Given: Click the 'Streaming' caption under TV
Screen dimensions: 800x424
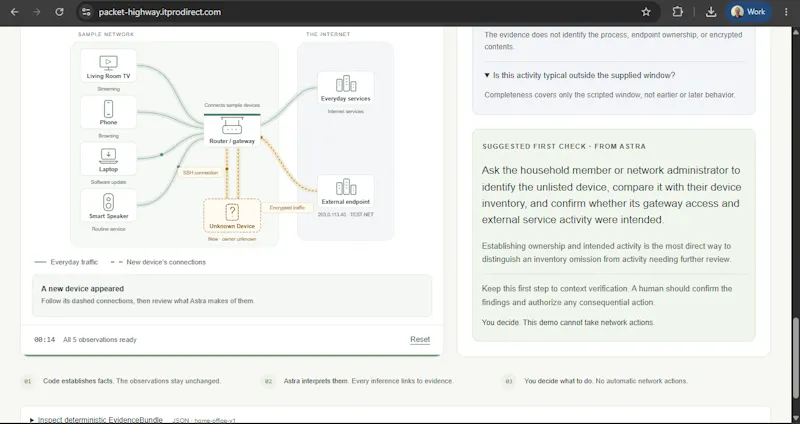Looking at the screenshot, I should [x=108, y=89].
